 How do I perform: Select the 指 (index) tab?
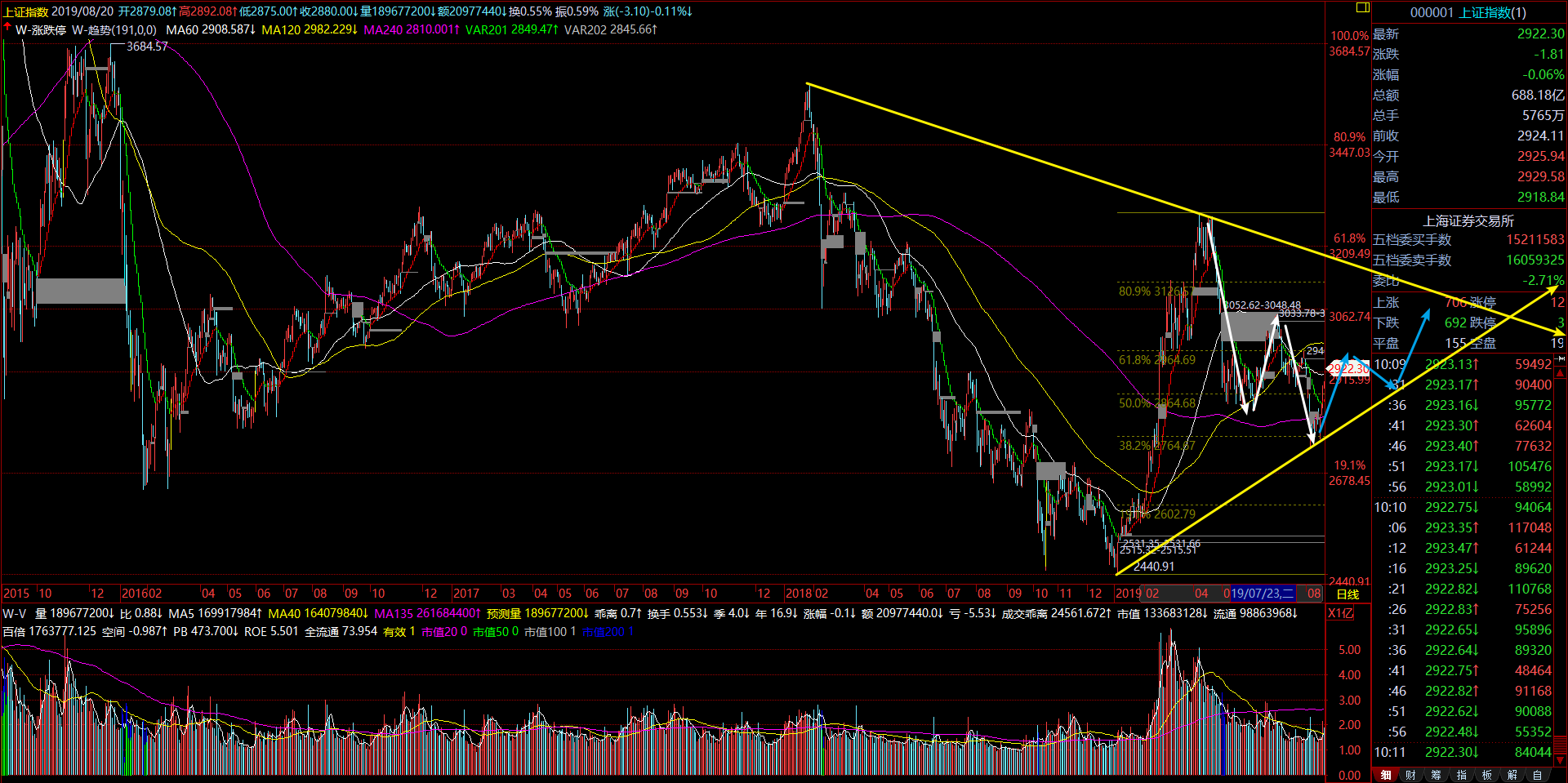[1461, 775]
